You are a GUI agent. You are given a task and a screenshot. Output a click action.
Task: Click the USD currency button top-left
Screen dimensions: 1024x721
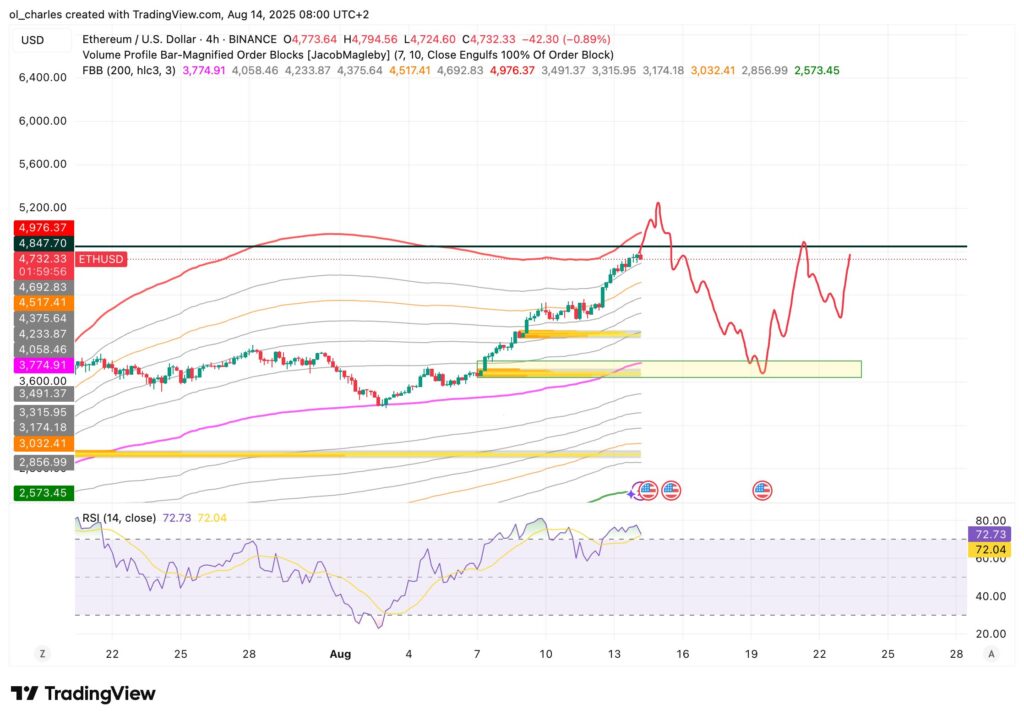30,39
